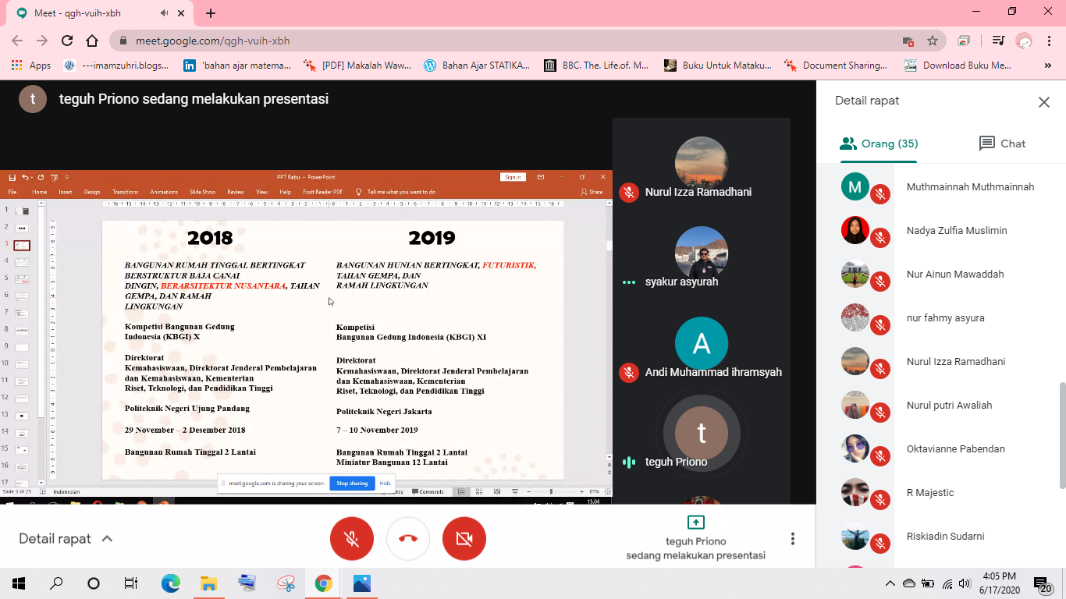The image size is (1066, 599).
Task: Leave the call with hang-up button
Action: click(408, 538)
